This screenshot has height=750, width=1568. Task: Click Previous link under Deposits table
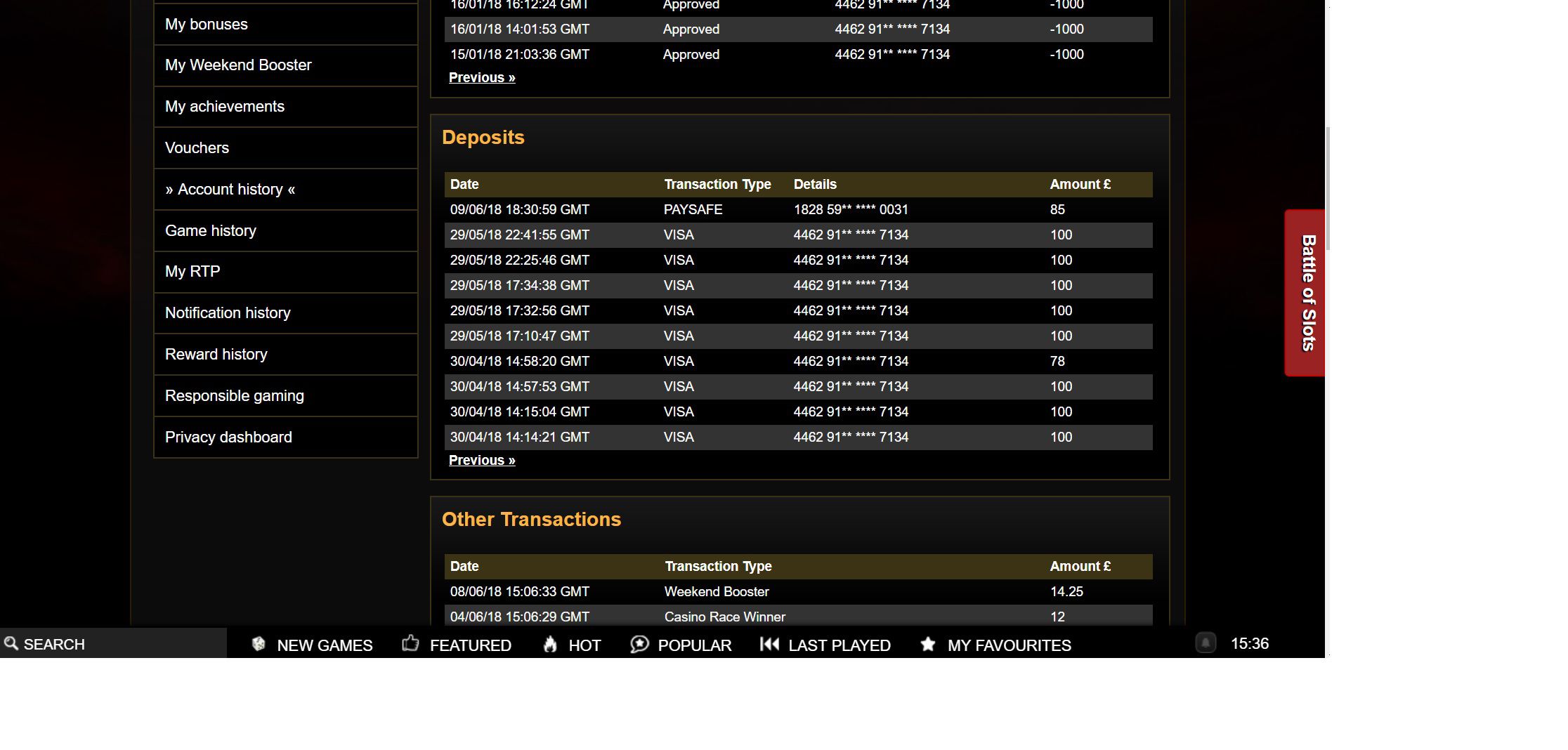coord(482,460)
